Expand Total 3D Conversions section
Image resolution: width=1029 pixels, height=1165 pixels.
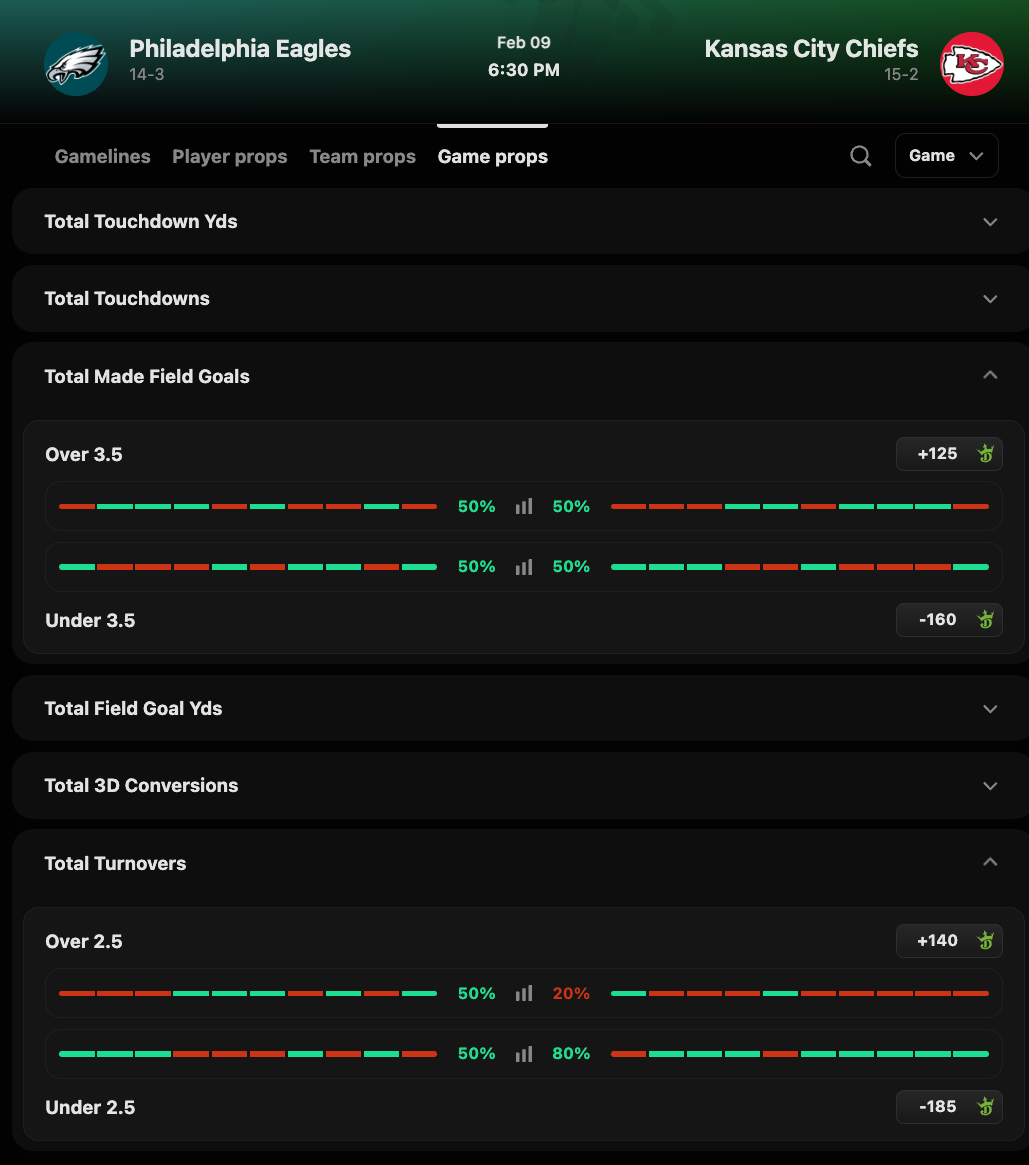520,786
